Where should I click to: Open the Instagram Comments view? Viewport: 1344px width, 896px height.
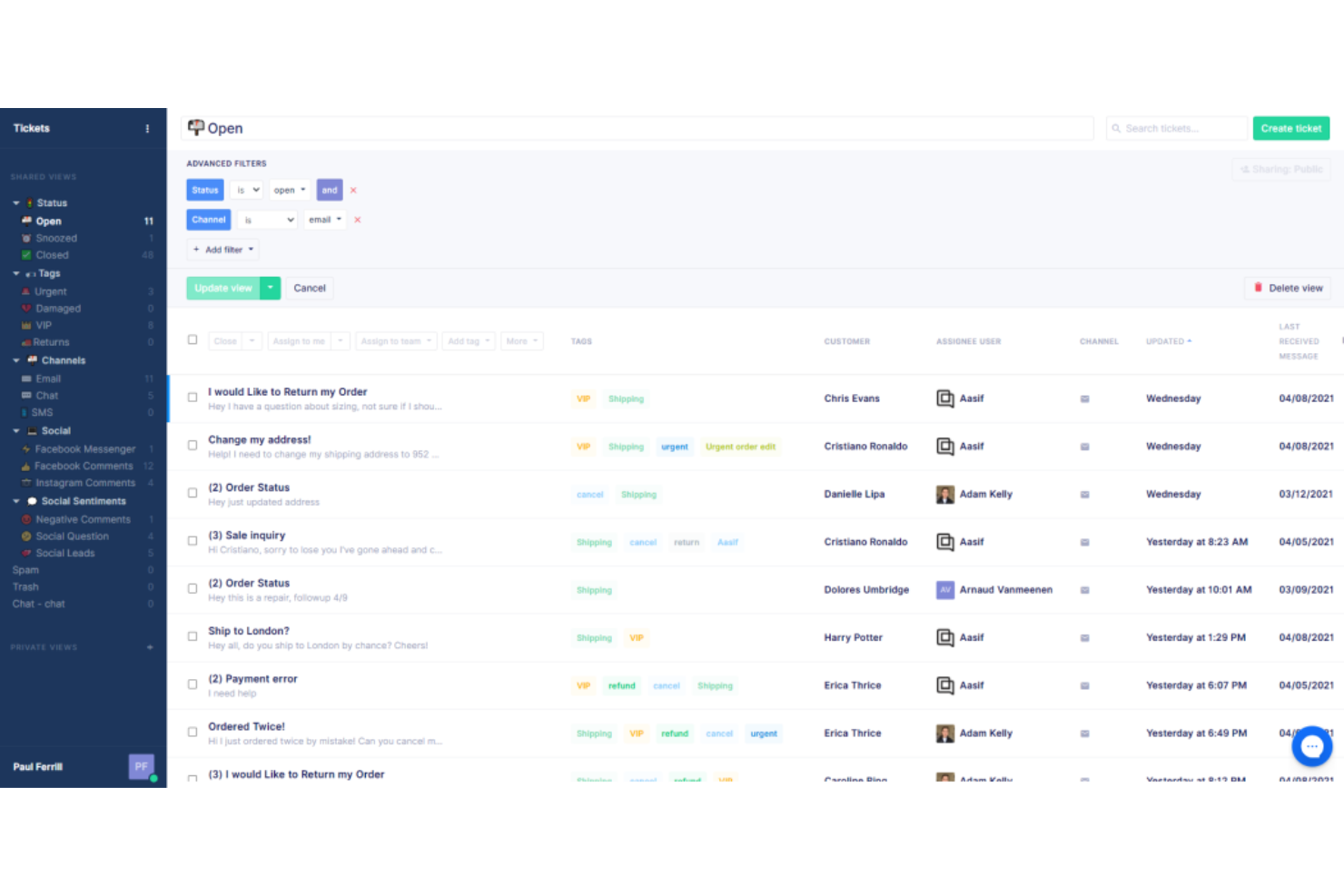click(84, 482)
